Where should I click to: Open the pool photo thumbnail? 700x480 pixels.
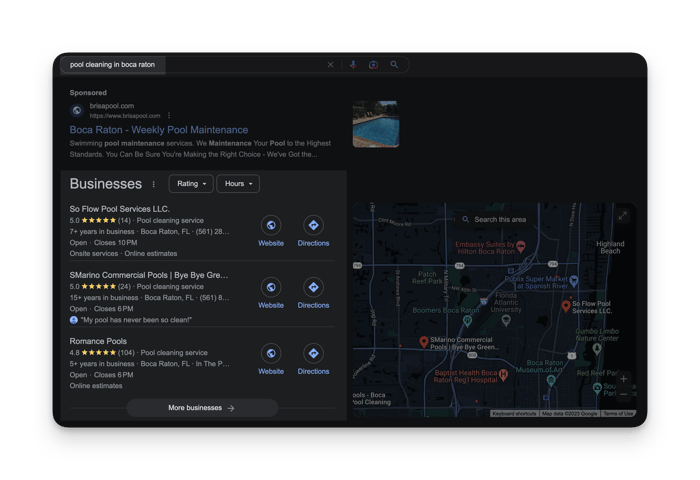tap(376, 124)
